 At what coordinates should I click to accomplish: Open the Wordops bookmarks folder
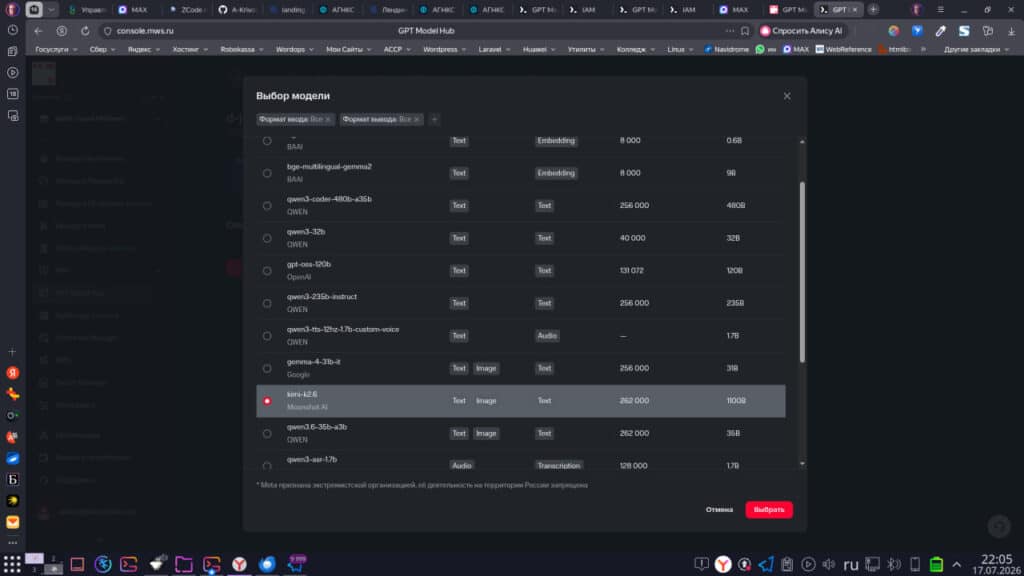(x=294, y=50)
